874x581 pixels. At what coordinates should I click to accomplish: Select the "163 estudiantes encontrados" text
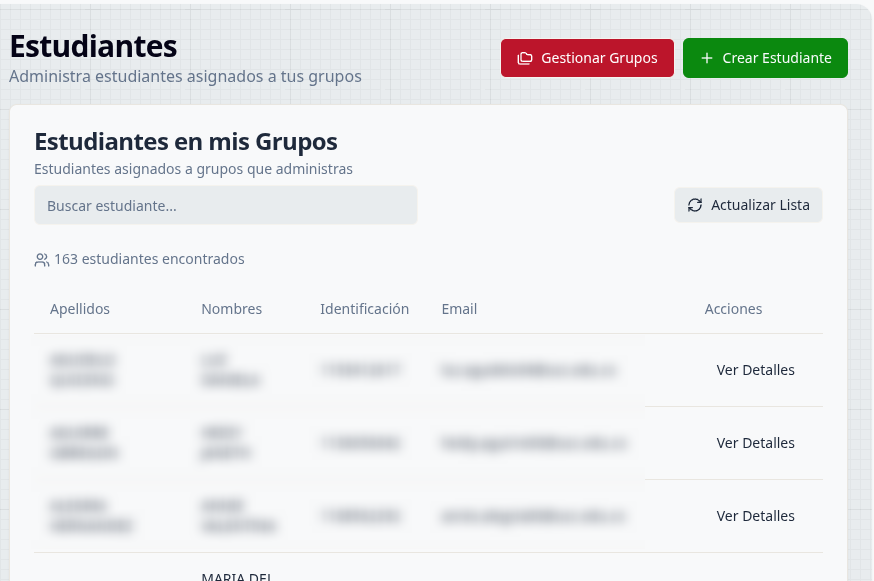pyautogui.click(x=149, y=259)
